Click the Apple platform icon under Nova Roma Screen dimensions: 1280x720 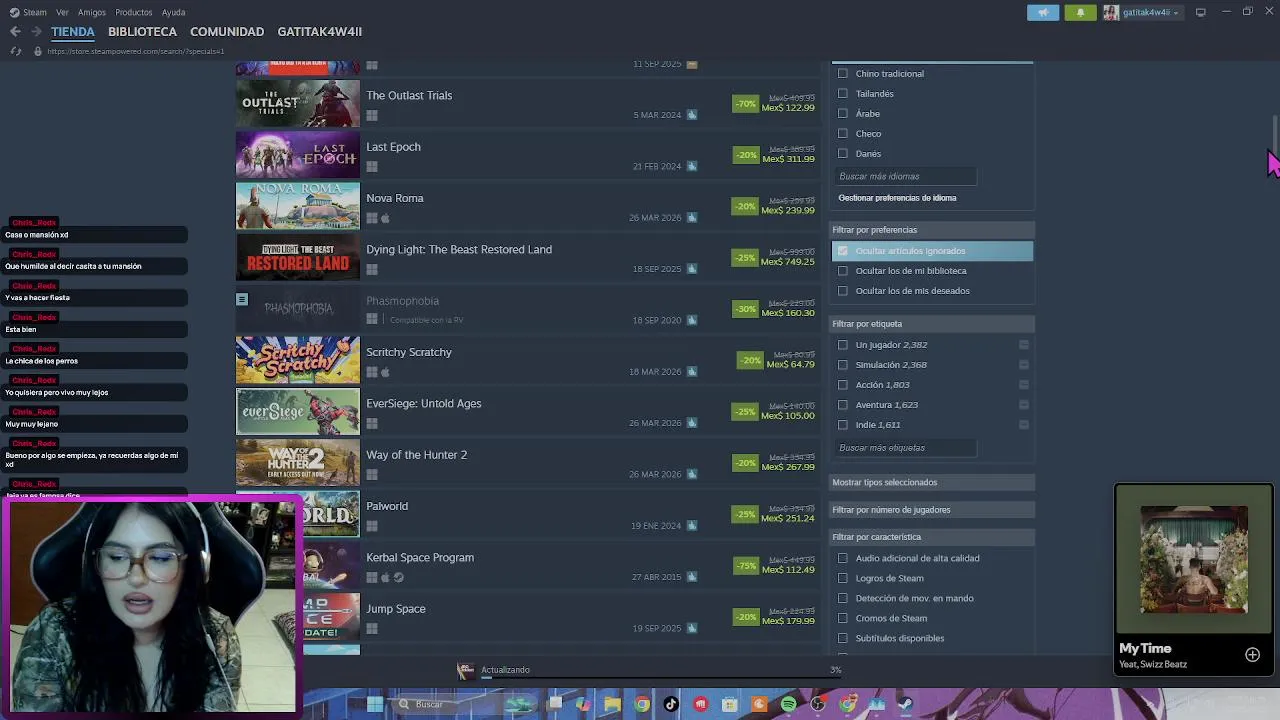[385, 218]
